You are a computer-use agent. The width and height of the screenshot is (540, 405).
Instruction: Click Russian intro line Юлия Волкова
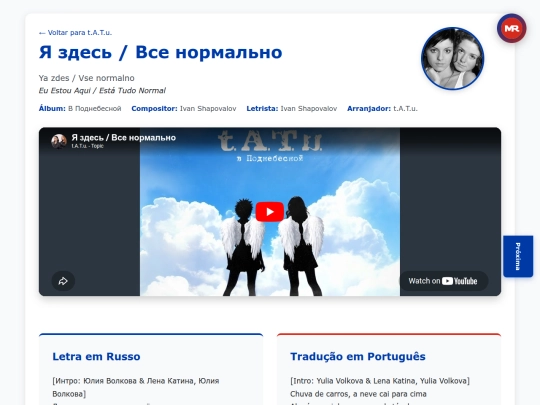[x=136, y=387]
